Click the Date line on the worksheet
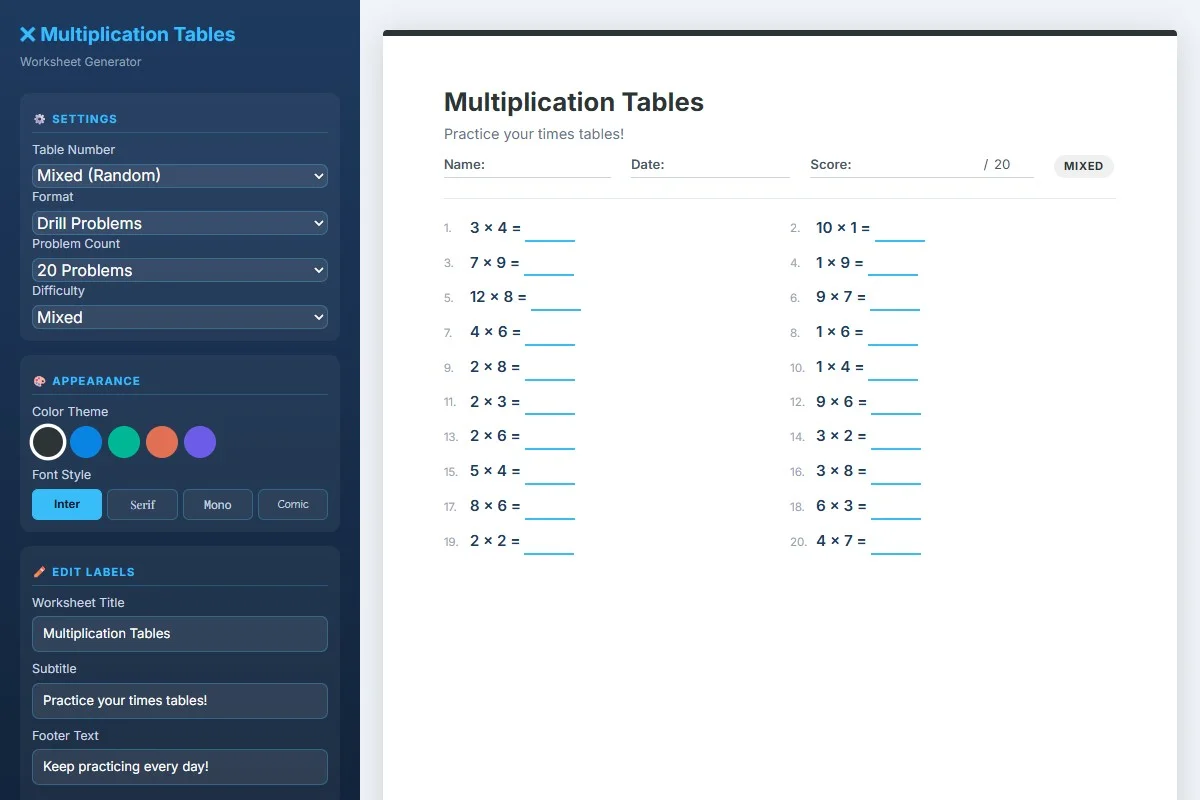Viewport: 1200px width, 800px height. click(710, 165)
